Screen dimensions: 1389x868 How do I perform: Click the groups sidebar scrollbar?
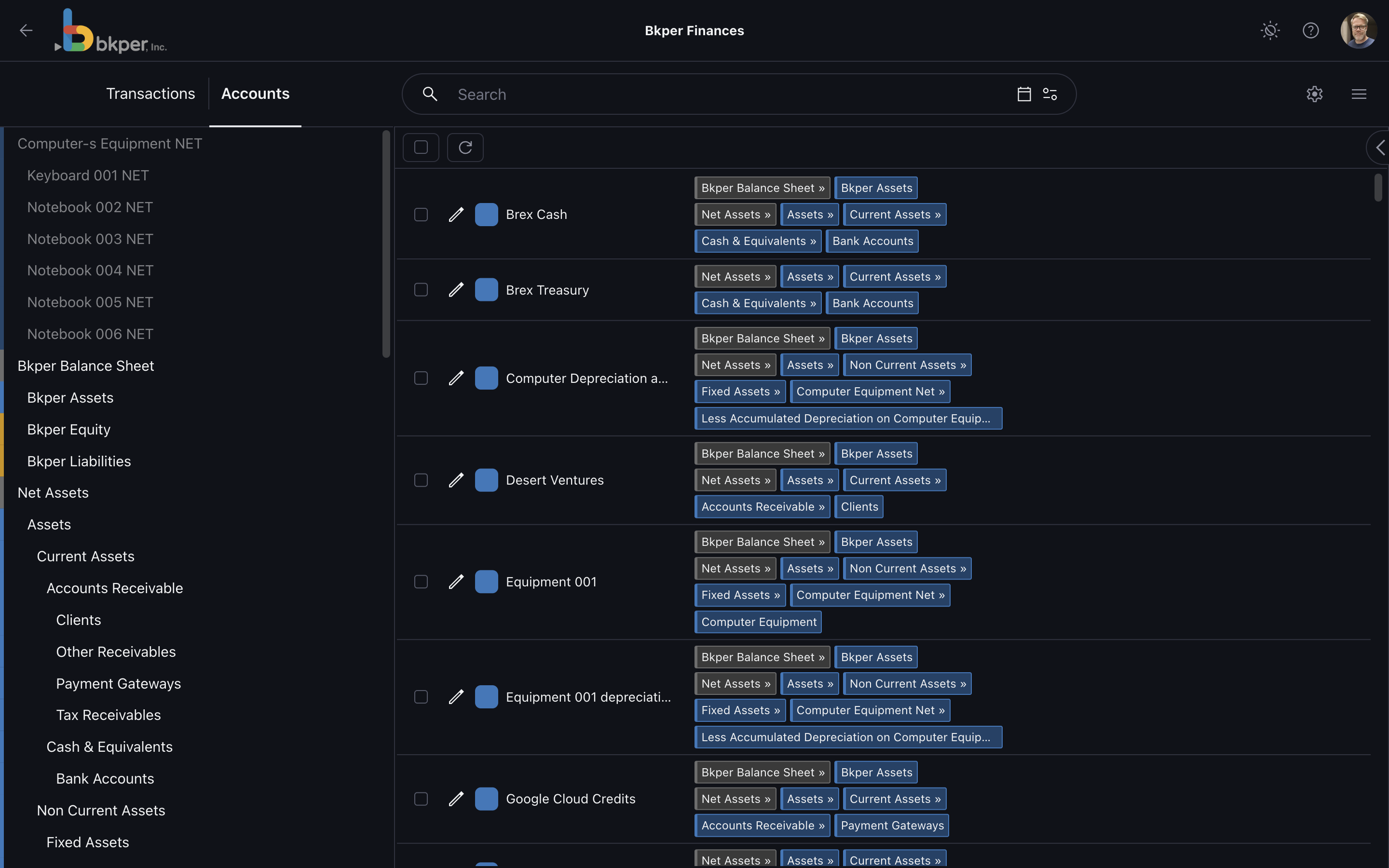click(386, 244)
